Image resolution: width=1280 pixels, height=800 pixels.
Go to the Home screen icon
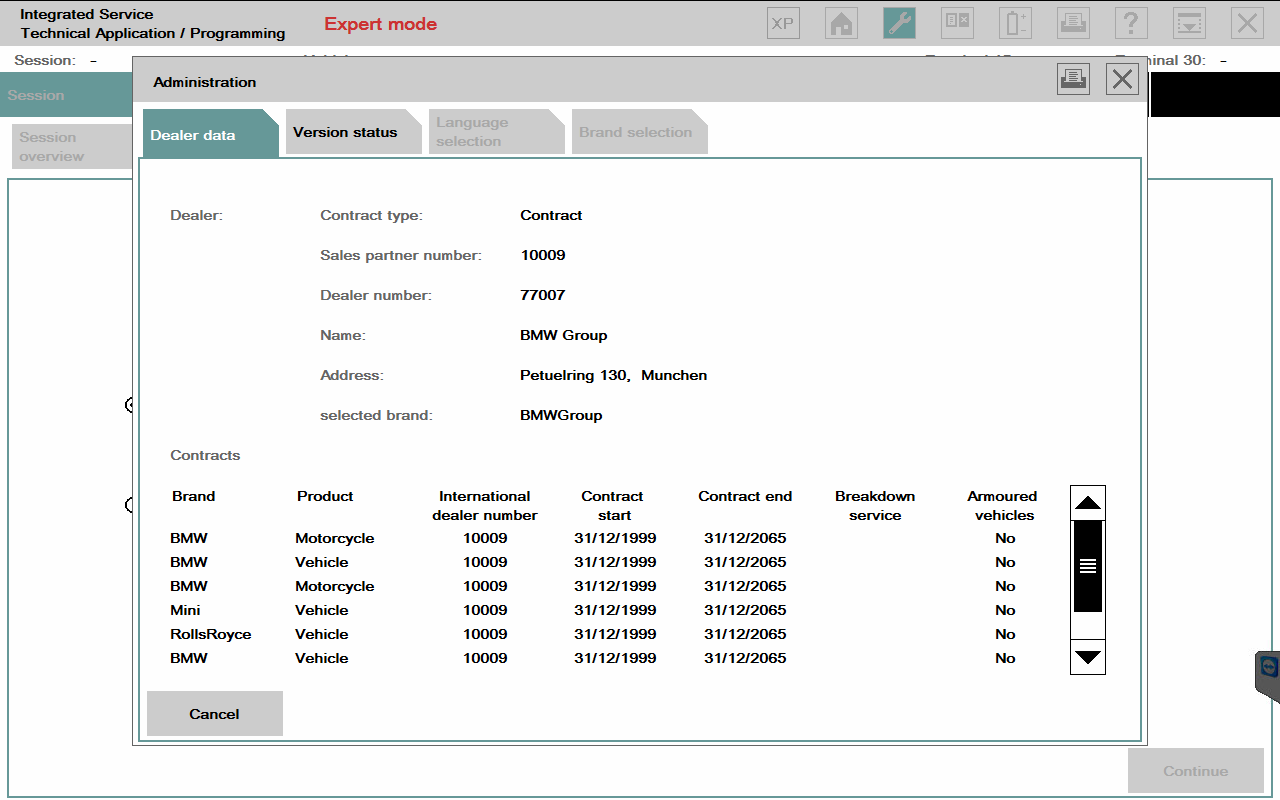842,23
